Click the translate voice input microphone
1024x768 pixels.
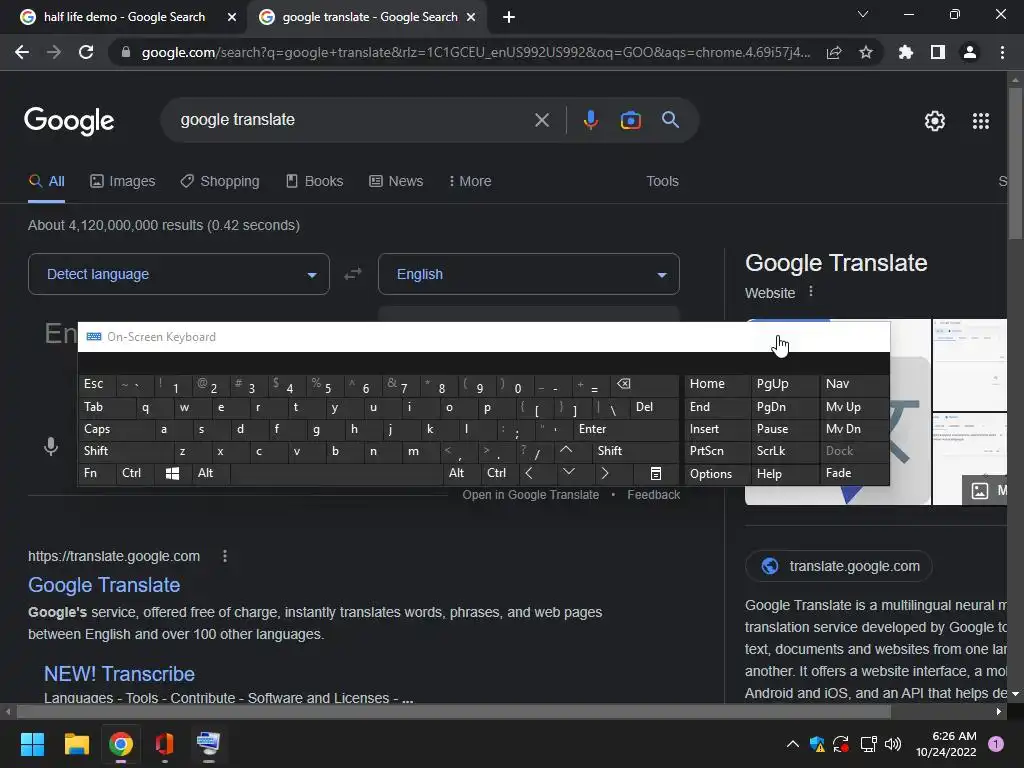[51, 447]
